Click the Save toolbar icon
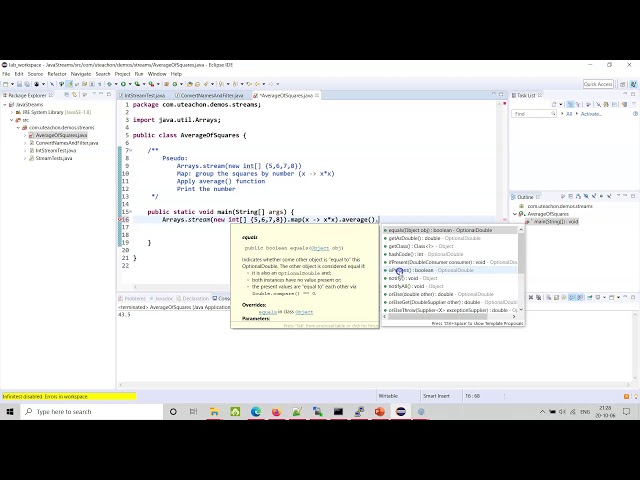Image resolution: width=640 pixels, height=480 pixels. (x=19, y=84)
